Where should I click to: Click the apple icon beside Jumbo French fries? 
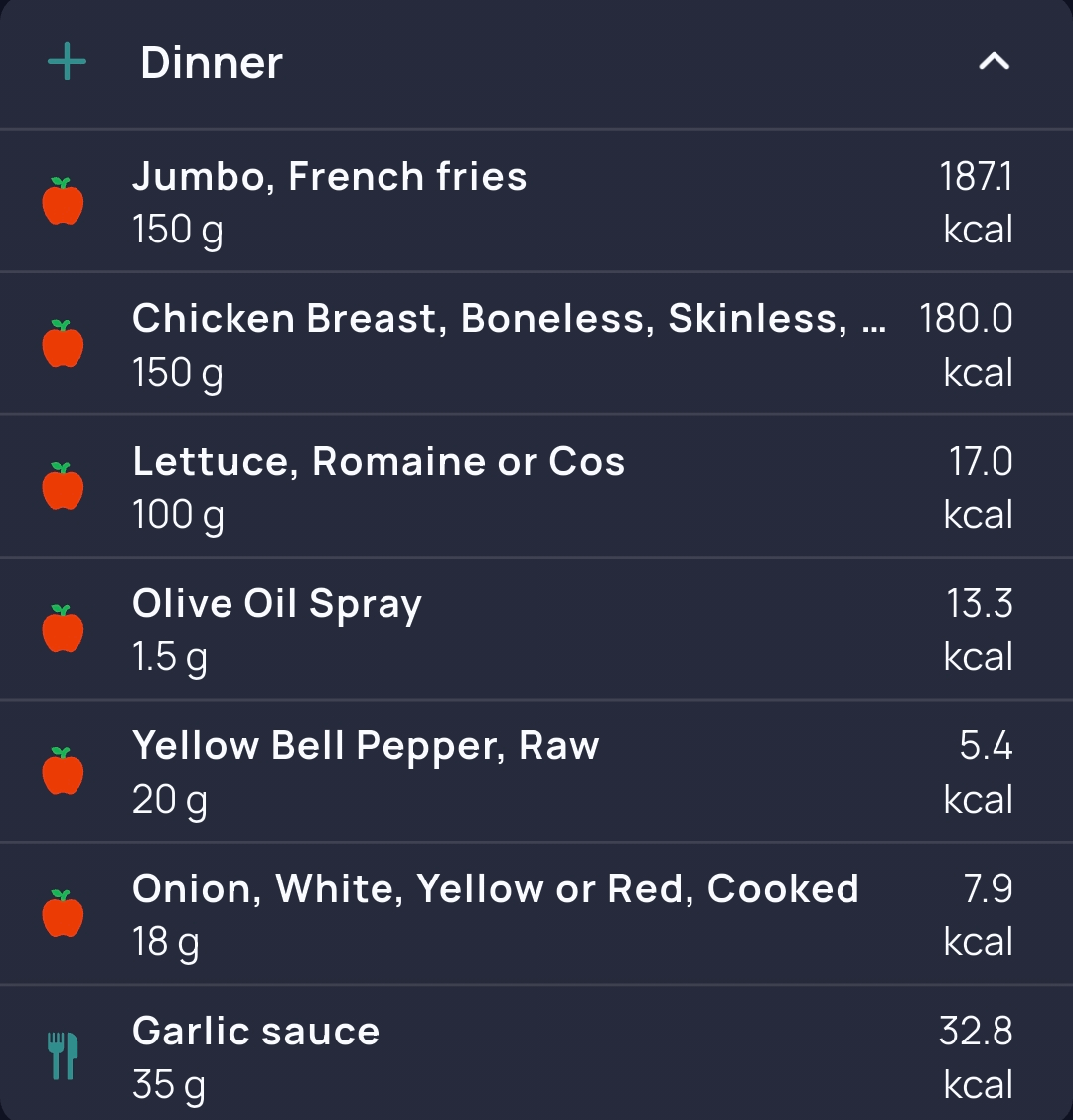63,202
